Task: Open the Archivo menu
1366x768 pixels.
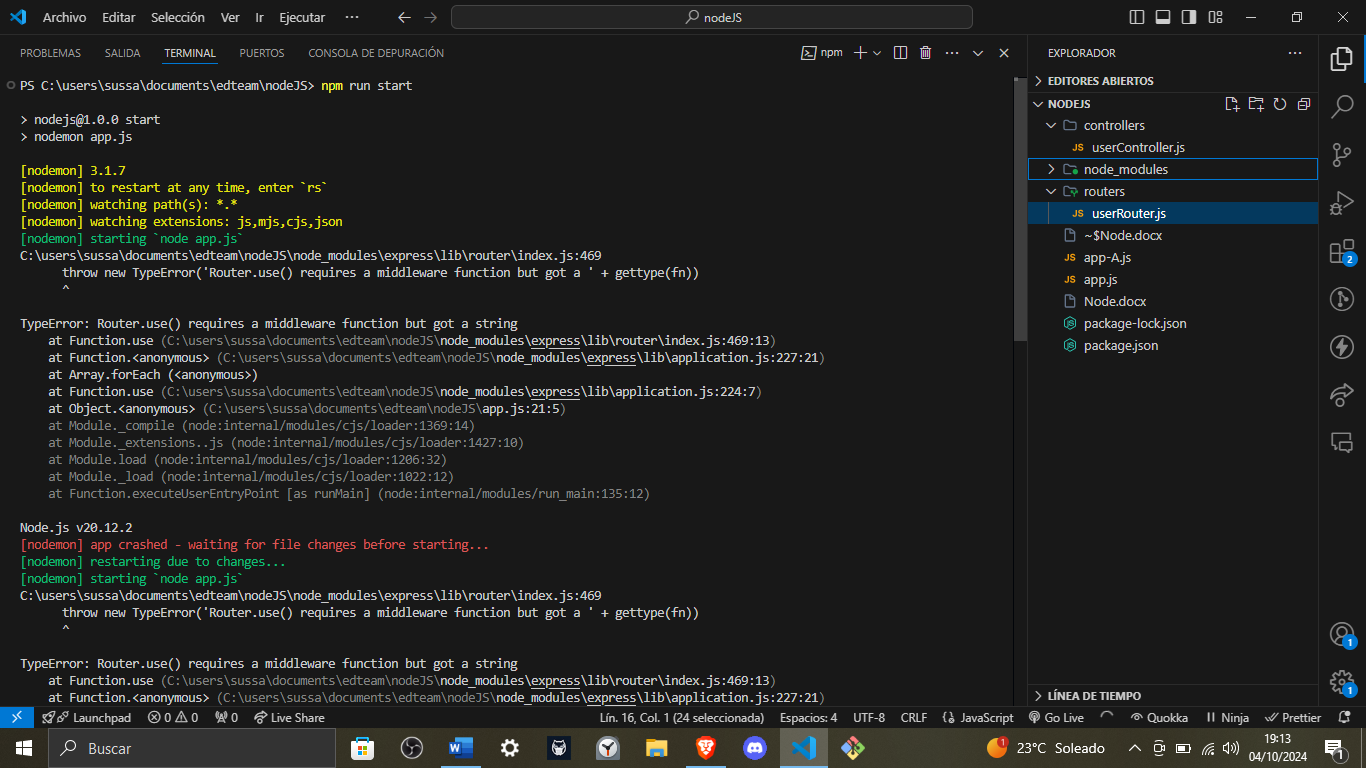Action: tap(64, 17)
